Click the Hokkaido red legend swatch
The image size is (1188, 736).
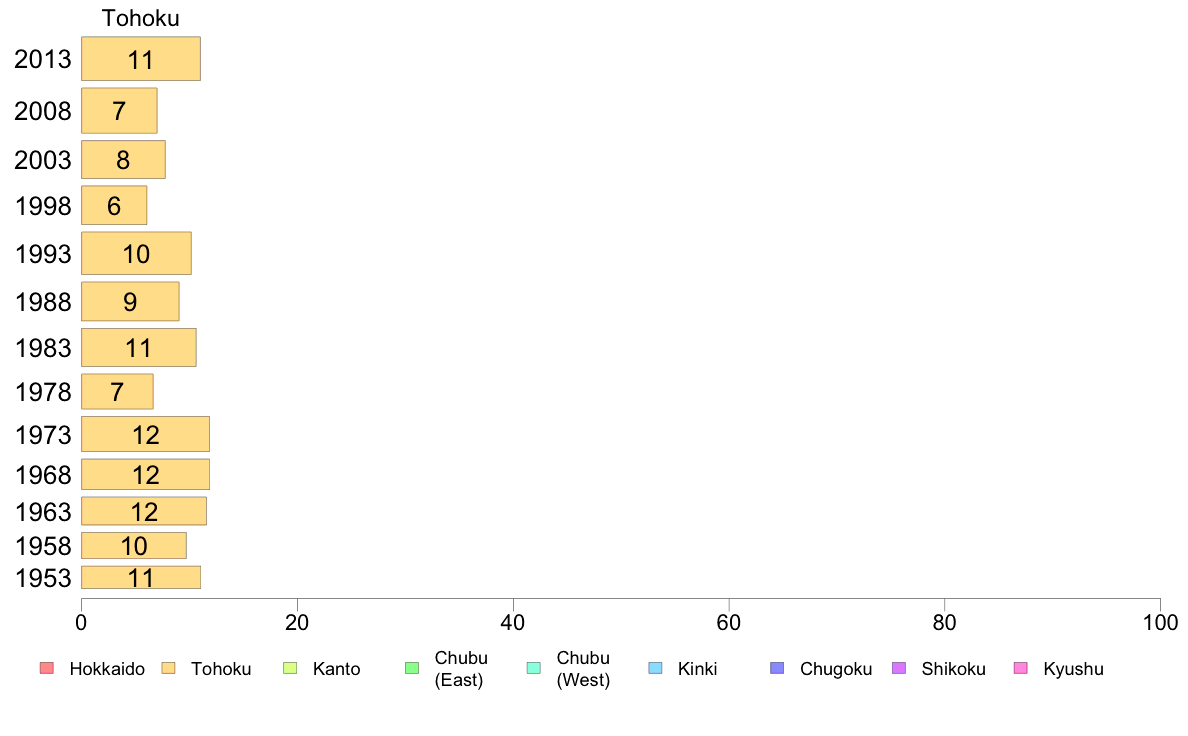pyautogui.click(x=47, y=668)
